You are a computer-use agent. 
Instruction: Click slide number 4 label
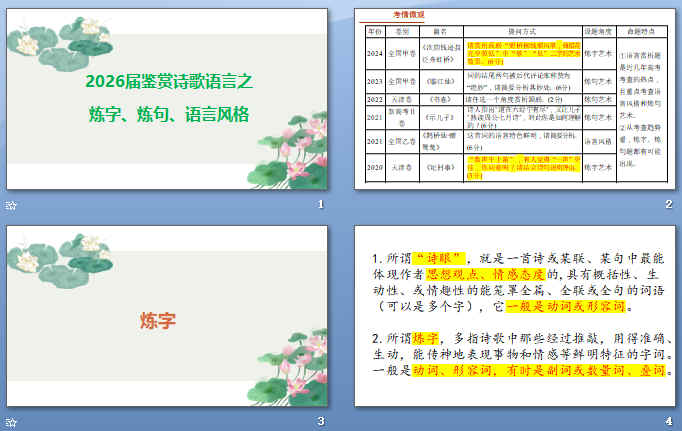click(669, 421)
